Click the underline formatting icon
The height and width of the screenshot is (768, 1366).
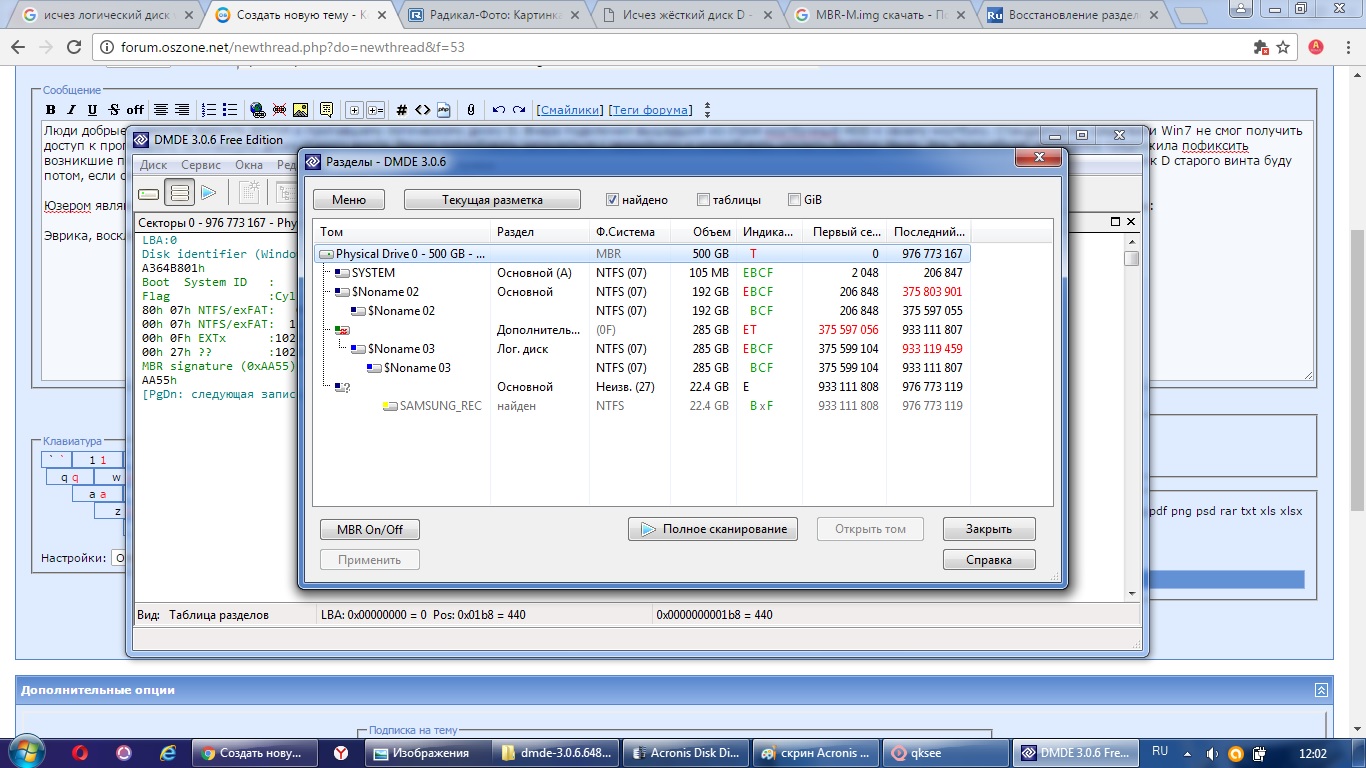pyautogui.click(x=92, y=110)
